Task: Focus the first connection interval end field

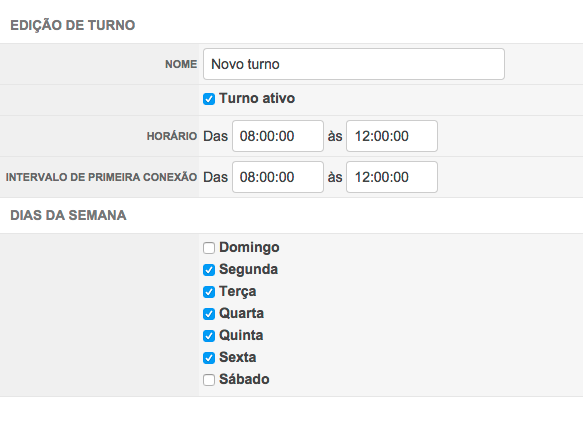Action: [x=392, y=177]
